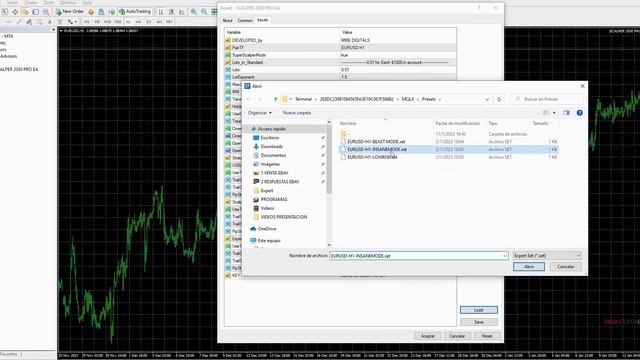Open Downloads in the sidebar

point(271,147)
